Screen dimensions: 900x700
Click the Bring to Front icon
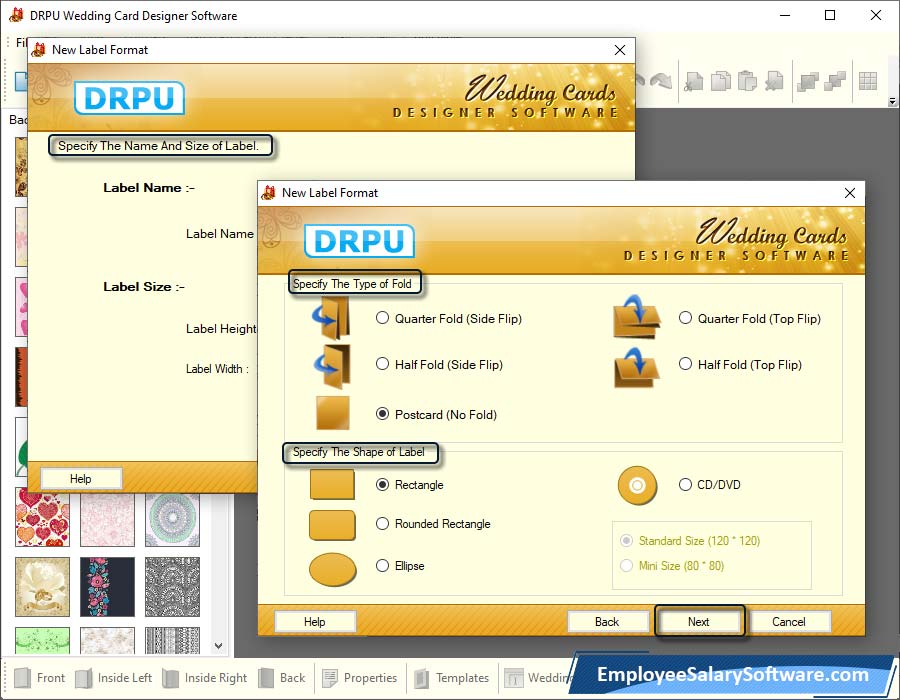coord(808,81)
